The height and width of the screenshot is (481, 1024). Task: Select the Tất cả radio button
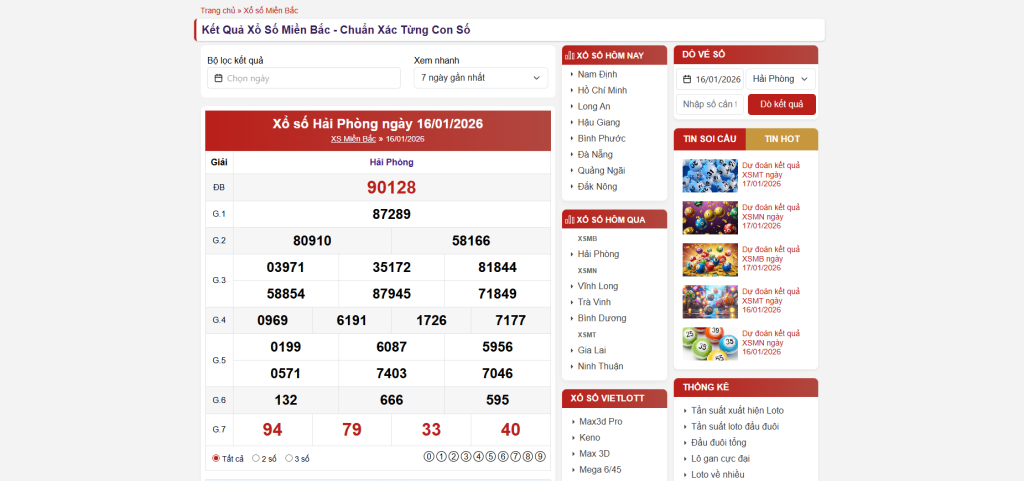(216, 458)
